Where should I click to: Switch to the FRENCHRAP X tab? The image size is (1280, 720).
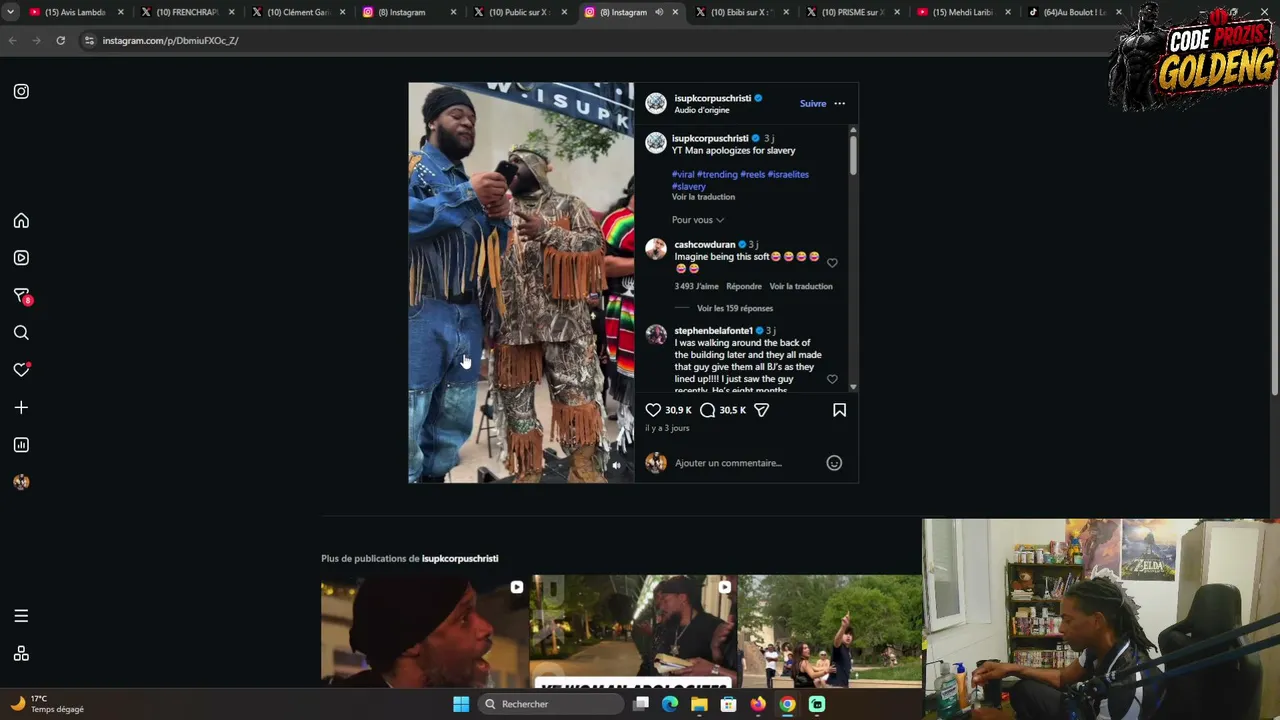[187, 12]
